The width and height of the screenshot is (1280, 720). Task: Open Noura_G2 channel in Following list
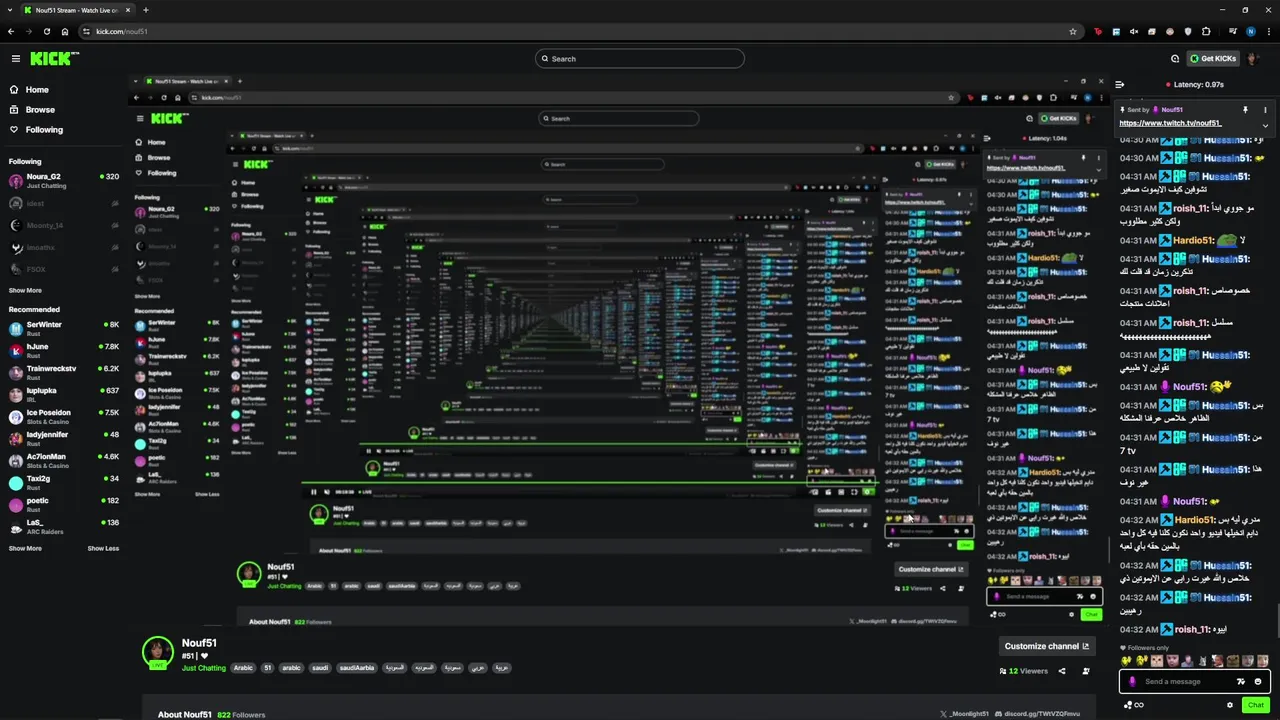pyautogui.click(x=64, y=181)
